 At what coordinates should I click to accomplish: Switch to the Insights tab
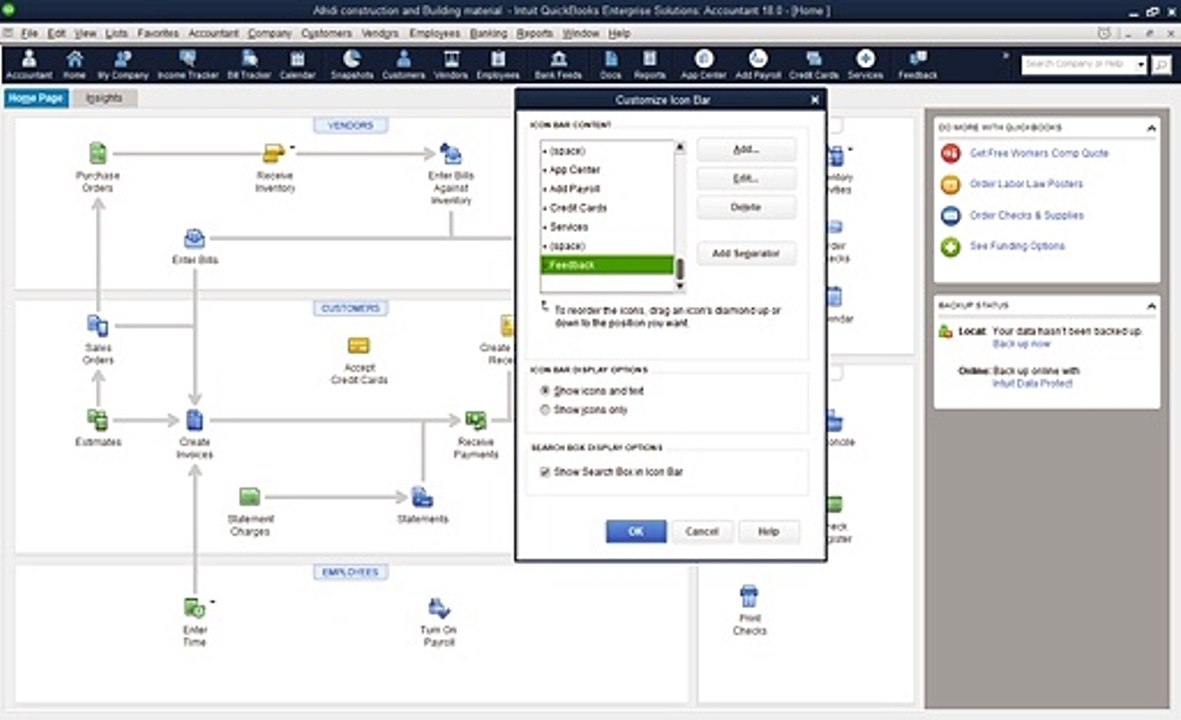pos(105,98)
